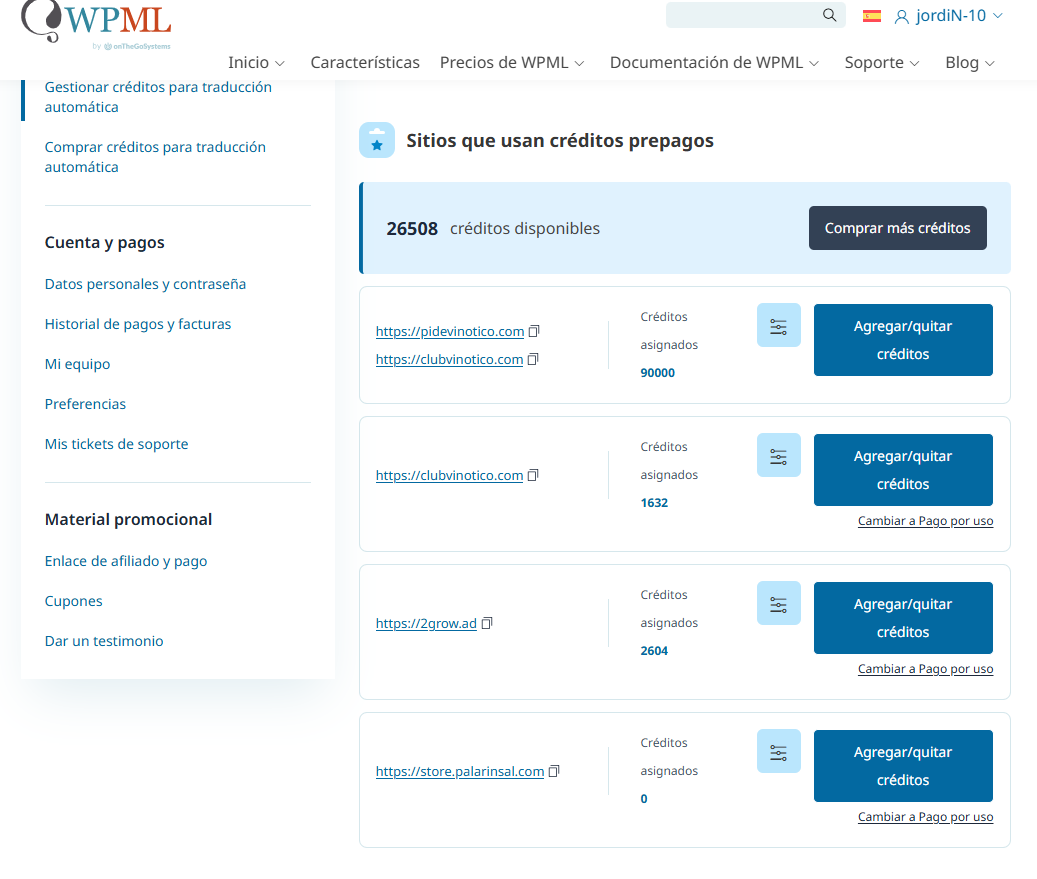
Task: Open Comprar créditos para traducción automática
Action: point(155,157)
